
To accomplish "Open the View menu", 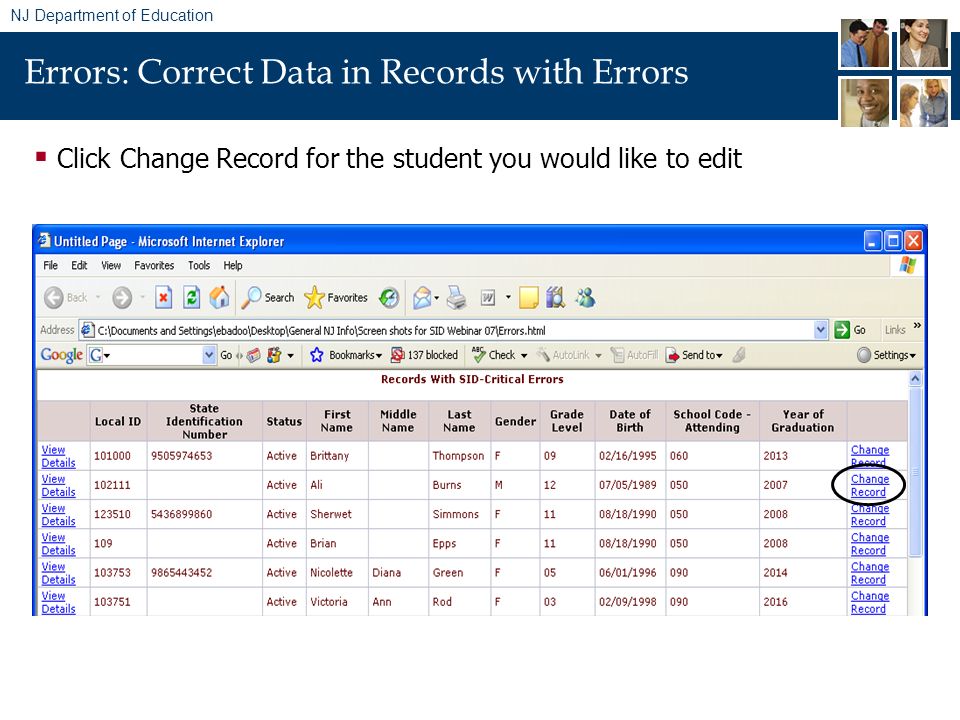I will pyautogui.click(x=111, y=266).
